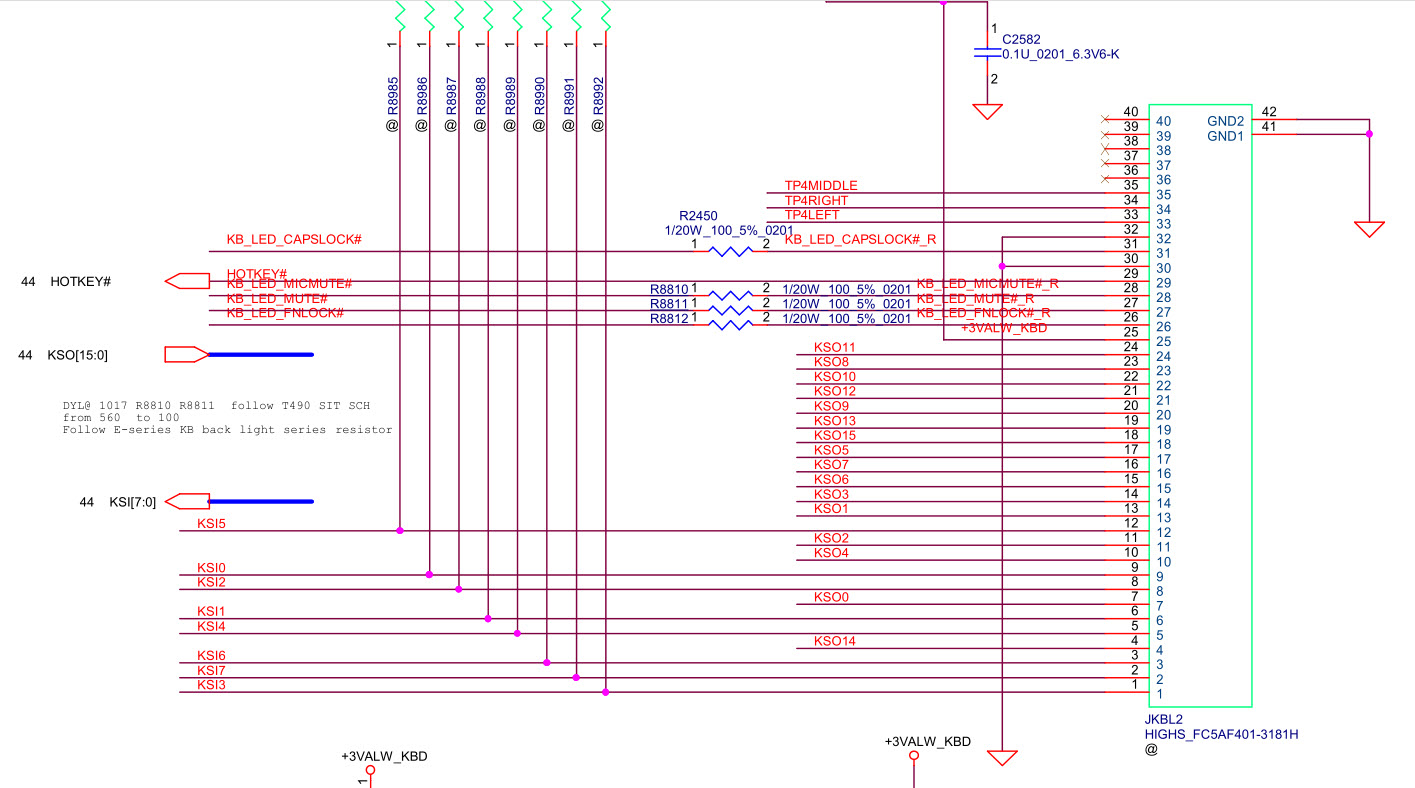Click the blue KSO[15:0] bus line
The height and width of the screenshot is (788, 1415).
261,354
